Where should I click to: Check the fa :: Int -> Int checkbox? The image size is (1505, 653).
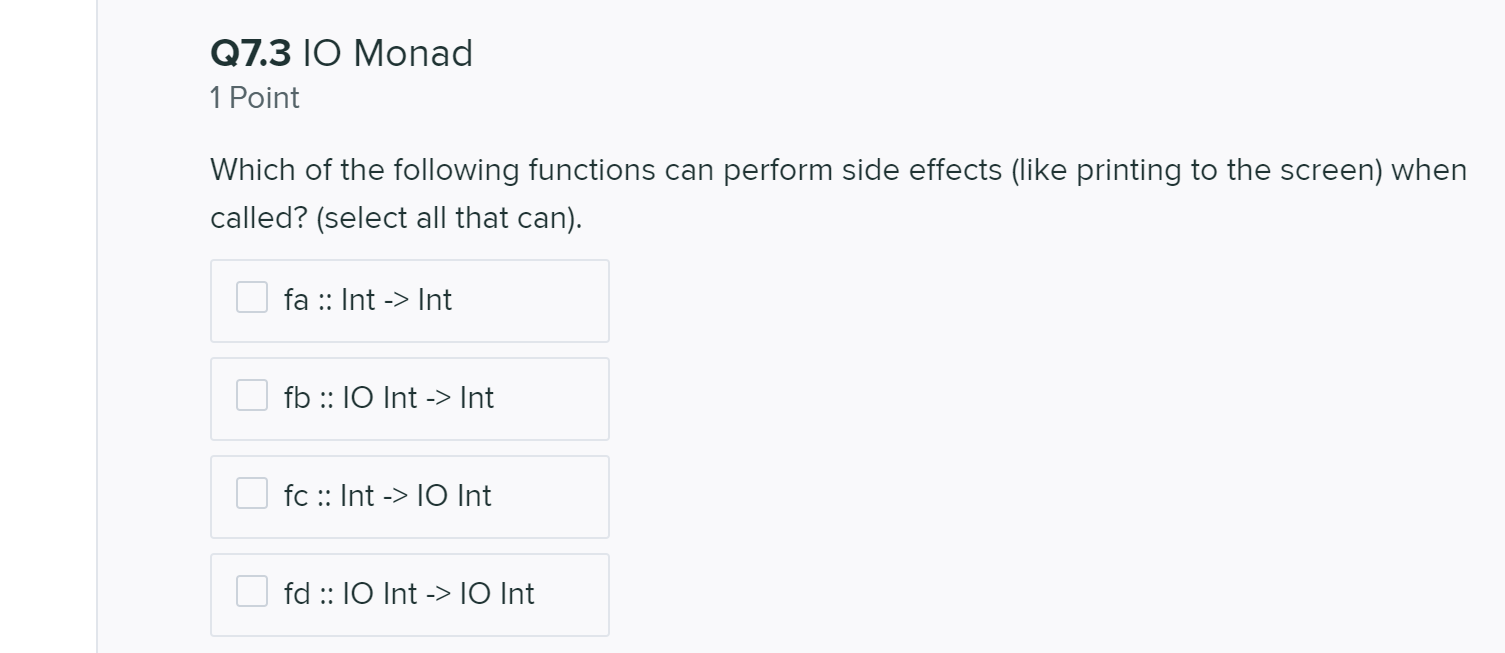pyautogui.click(x=250, y=296)
